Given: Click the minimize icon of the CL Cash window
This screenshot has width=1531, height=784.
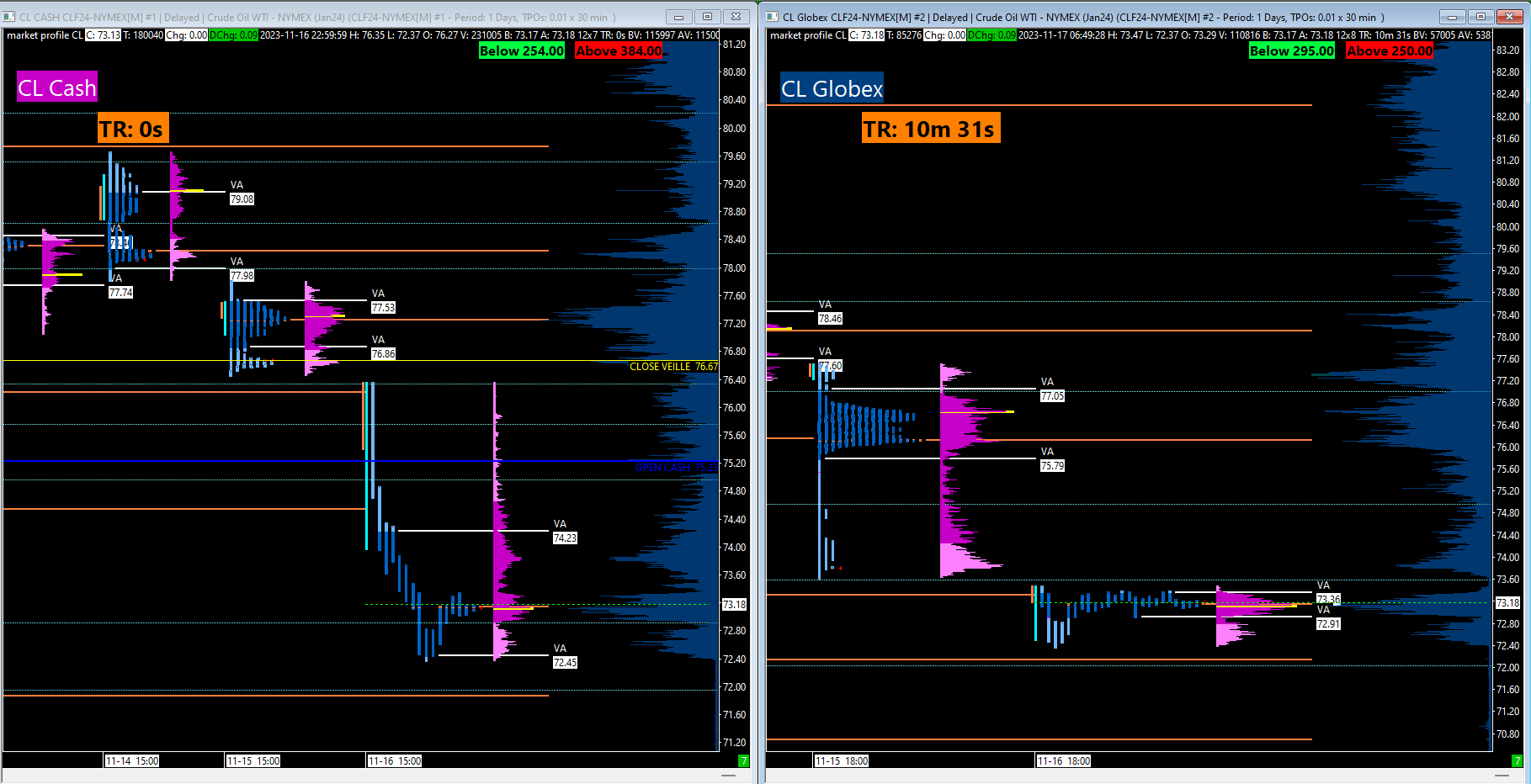Looking at the screenshot, I should point(678,16).
